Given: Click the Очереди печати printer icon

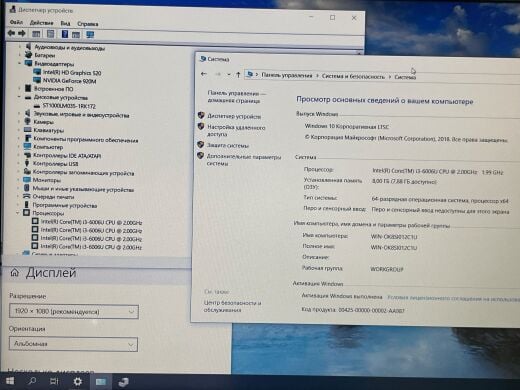Looking at the screenshot, I should [27, 196].
